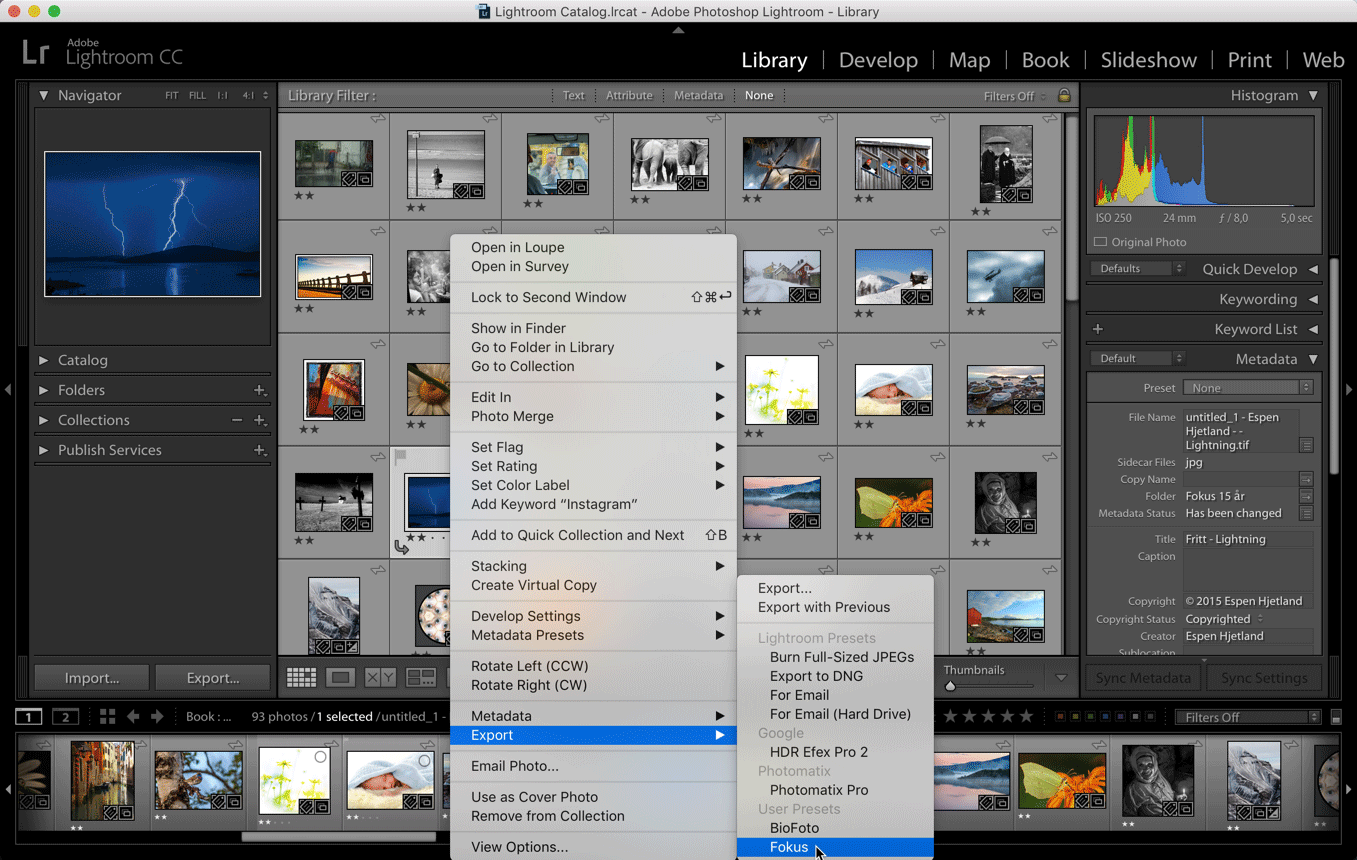Screen dimensions: 1357x860
Task: Hide the top module panel arrow
Action: coord(678,30)
